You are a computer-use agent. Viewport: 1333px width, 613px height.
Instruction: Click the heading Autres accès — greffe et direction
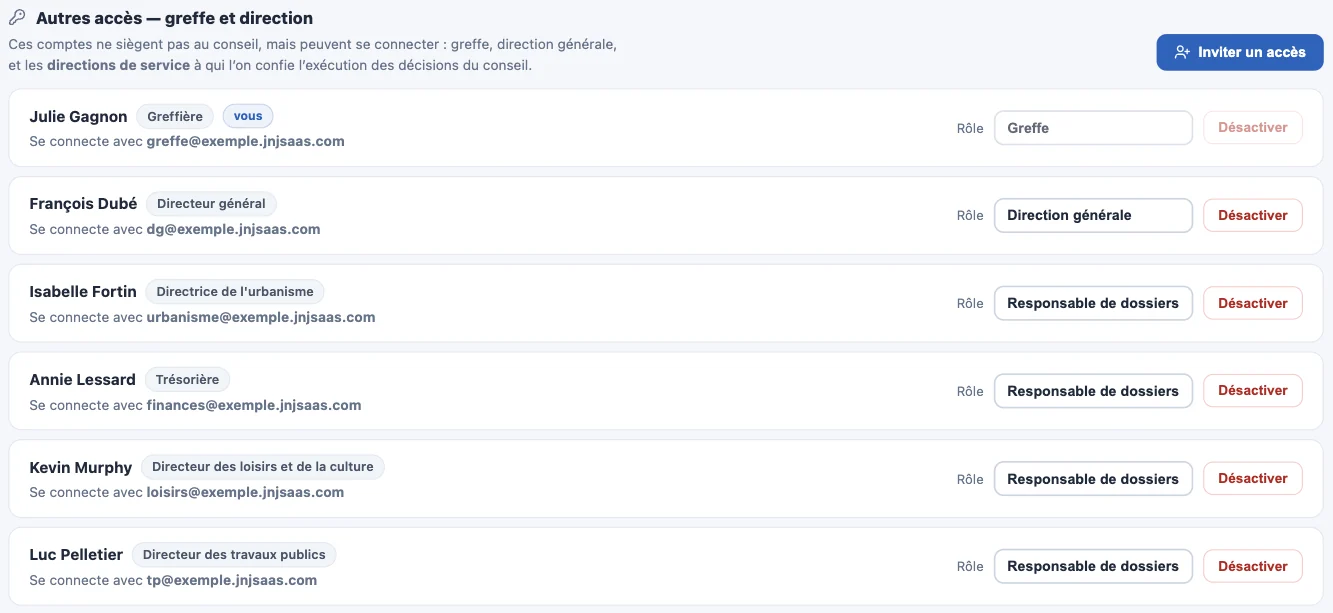[x=174, y=18]
